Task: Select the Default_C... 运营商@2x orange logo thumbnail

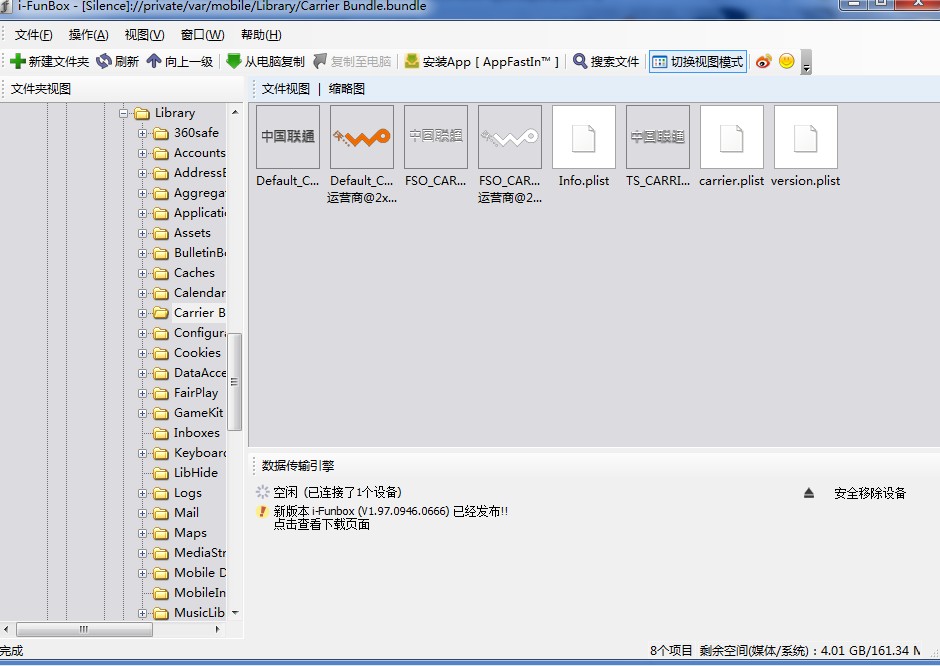Action: (x=361, y=137)
